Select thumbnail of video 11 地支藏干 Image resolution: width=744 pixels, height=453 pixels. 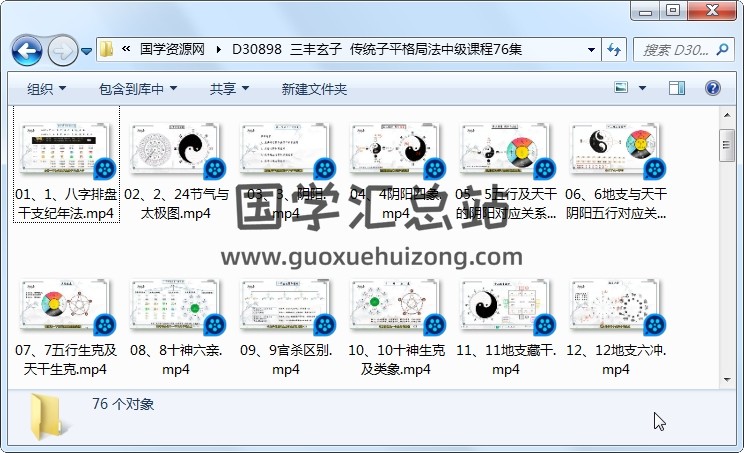[505, 305]
